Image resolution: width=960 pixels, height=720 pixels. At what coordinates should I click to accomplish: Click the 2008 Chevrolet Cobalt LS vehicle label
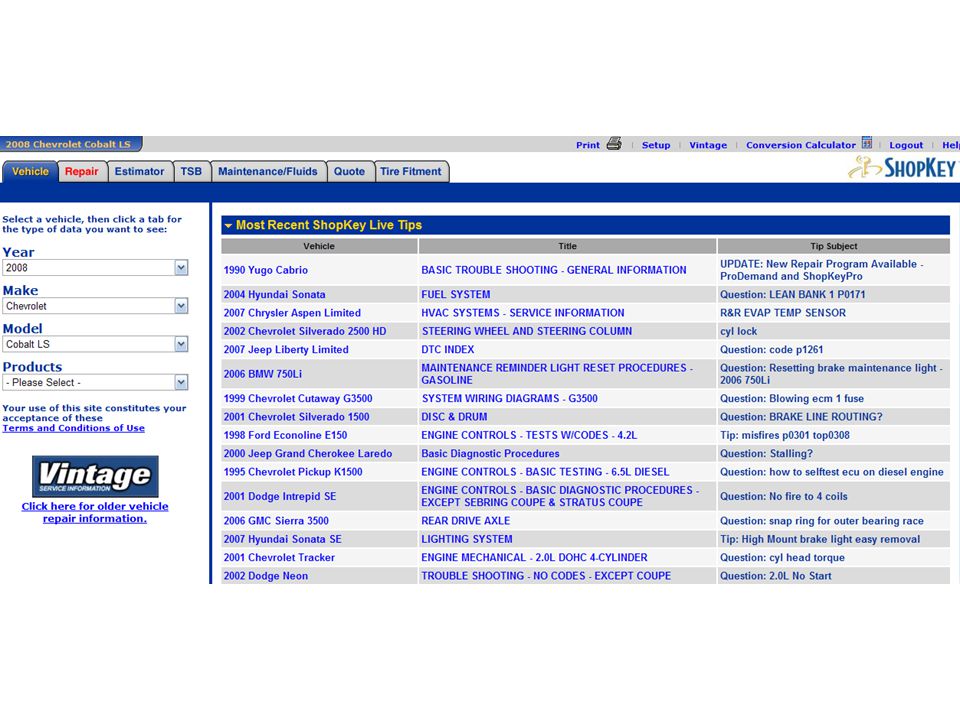coord(69,144)
